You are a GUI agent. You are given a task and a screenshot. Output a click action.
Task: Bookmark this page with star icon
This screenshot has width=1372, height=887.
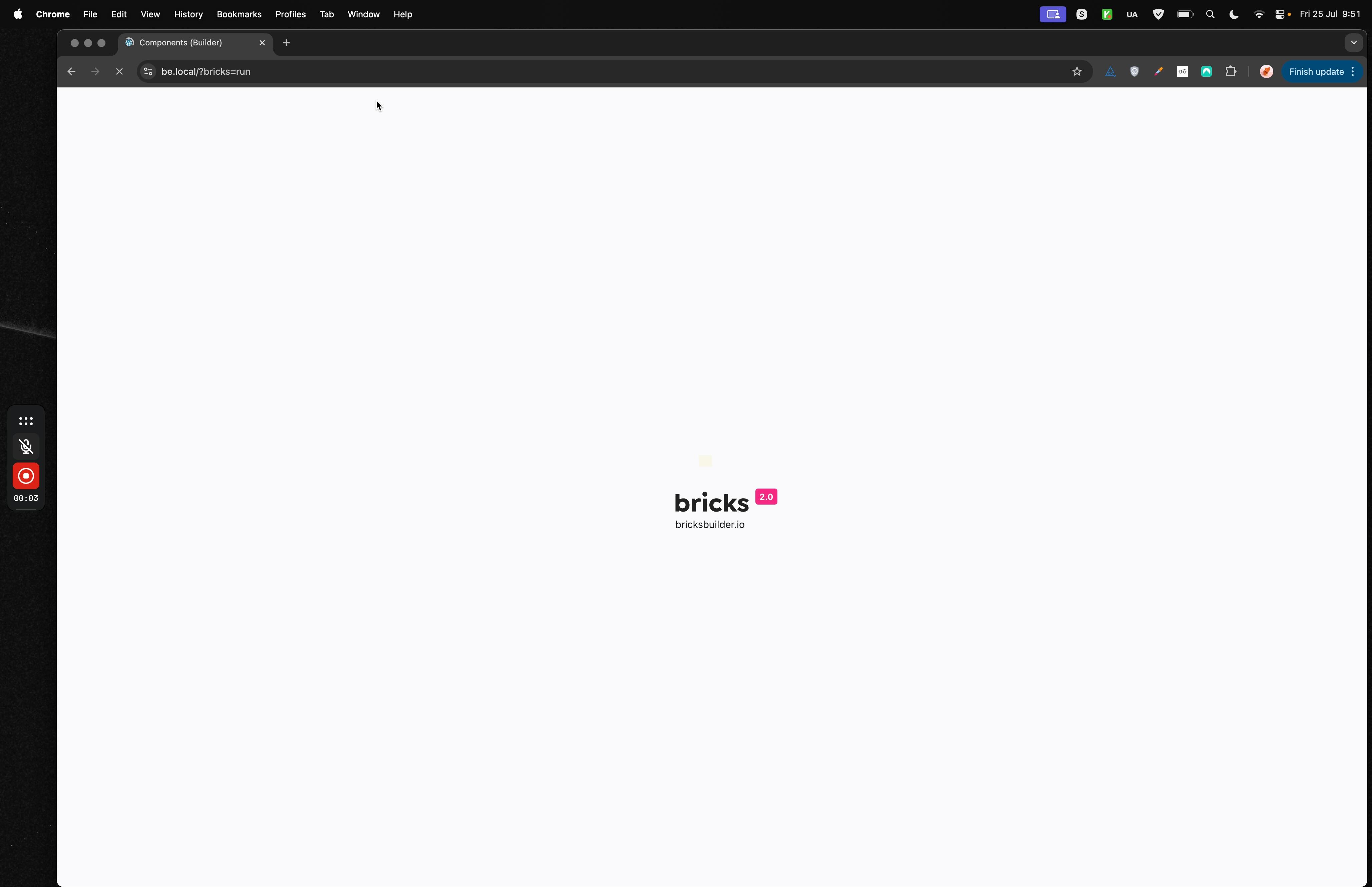[x=1077, y=71]
